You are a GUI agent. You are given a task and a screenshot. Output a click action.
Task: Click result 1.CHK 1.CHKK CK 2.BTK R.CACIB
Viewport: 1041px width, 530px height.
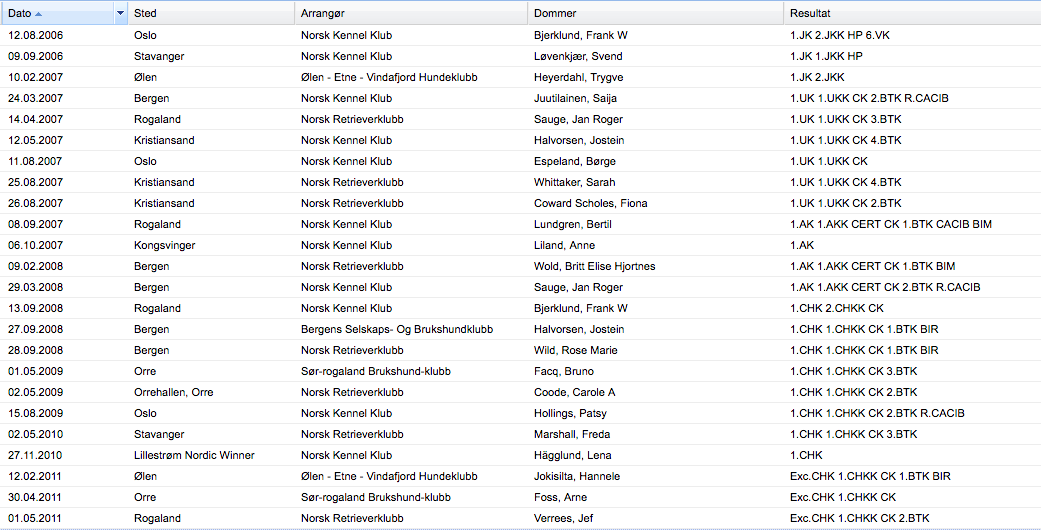[877, 413]
